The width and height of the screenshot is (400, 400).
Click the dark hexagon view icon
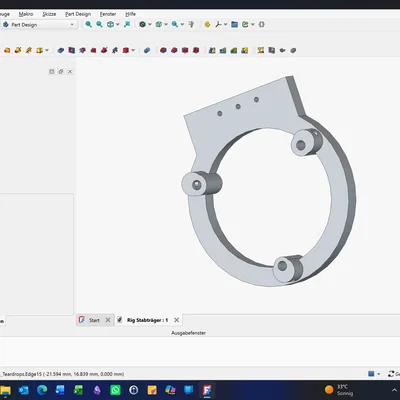point(142,24)
